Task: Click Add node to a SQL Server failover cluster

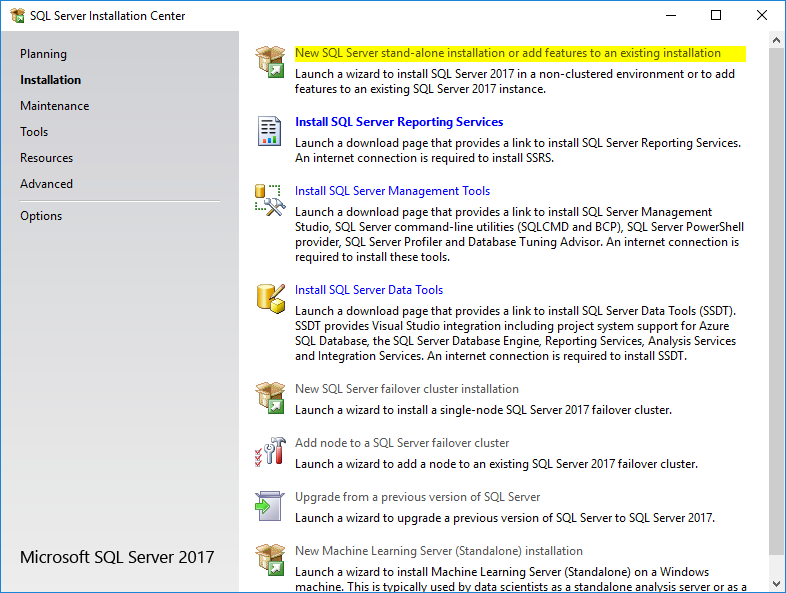Action: tap(402, 444)
